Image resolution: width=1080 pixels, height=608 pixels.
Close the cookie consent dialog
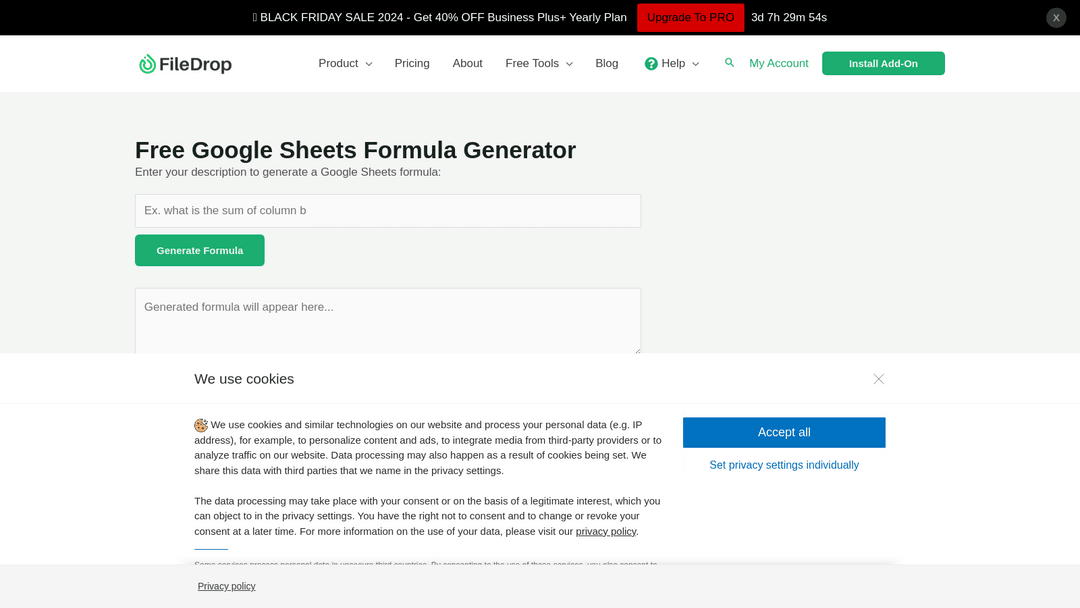[x=878, y=379]
